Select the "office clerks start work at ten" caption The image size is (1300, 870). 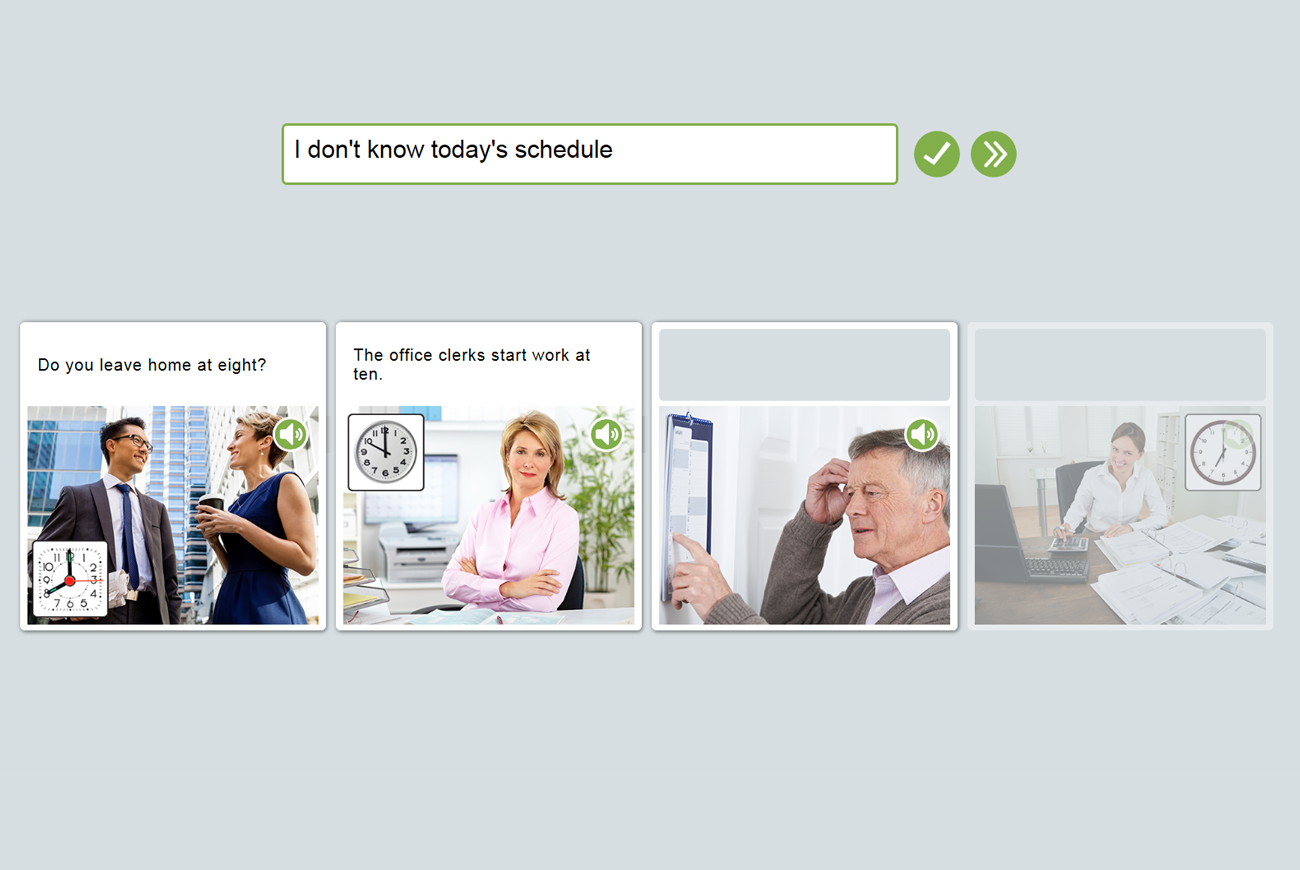click(x=472, y=364)
